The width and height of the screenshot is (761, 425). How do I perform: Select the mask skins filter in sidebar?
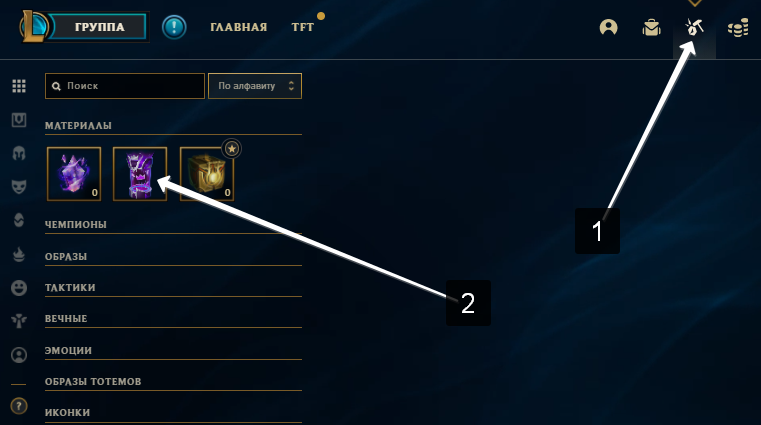[19, 187]
